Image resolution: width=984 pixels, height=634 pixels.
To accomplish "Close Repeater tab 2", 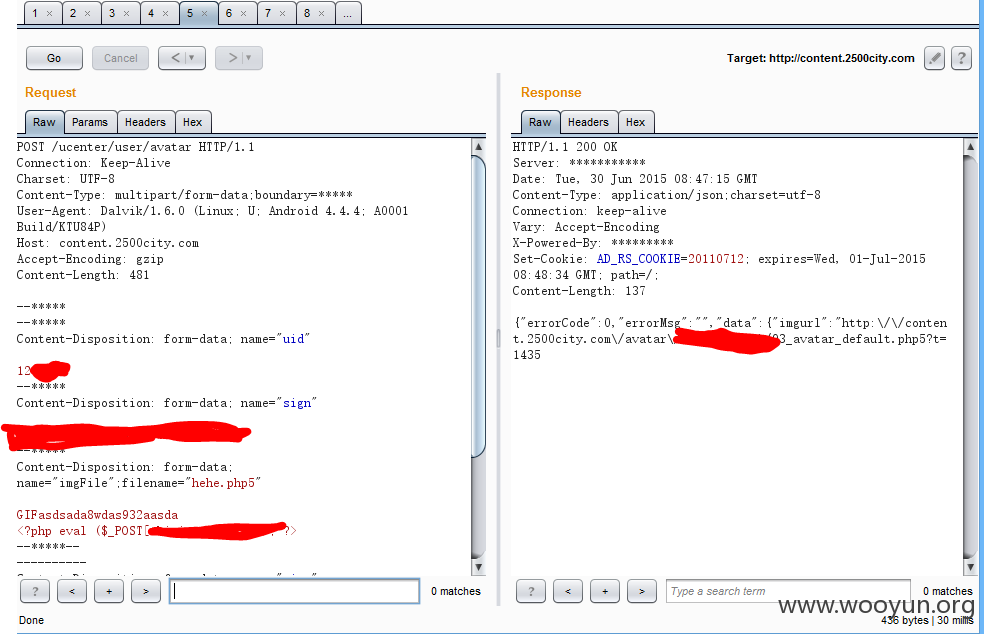I will click(x=87, y=13).
